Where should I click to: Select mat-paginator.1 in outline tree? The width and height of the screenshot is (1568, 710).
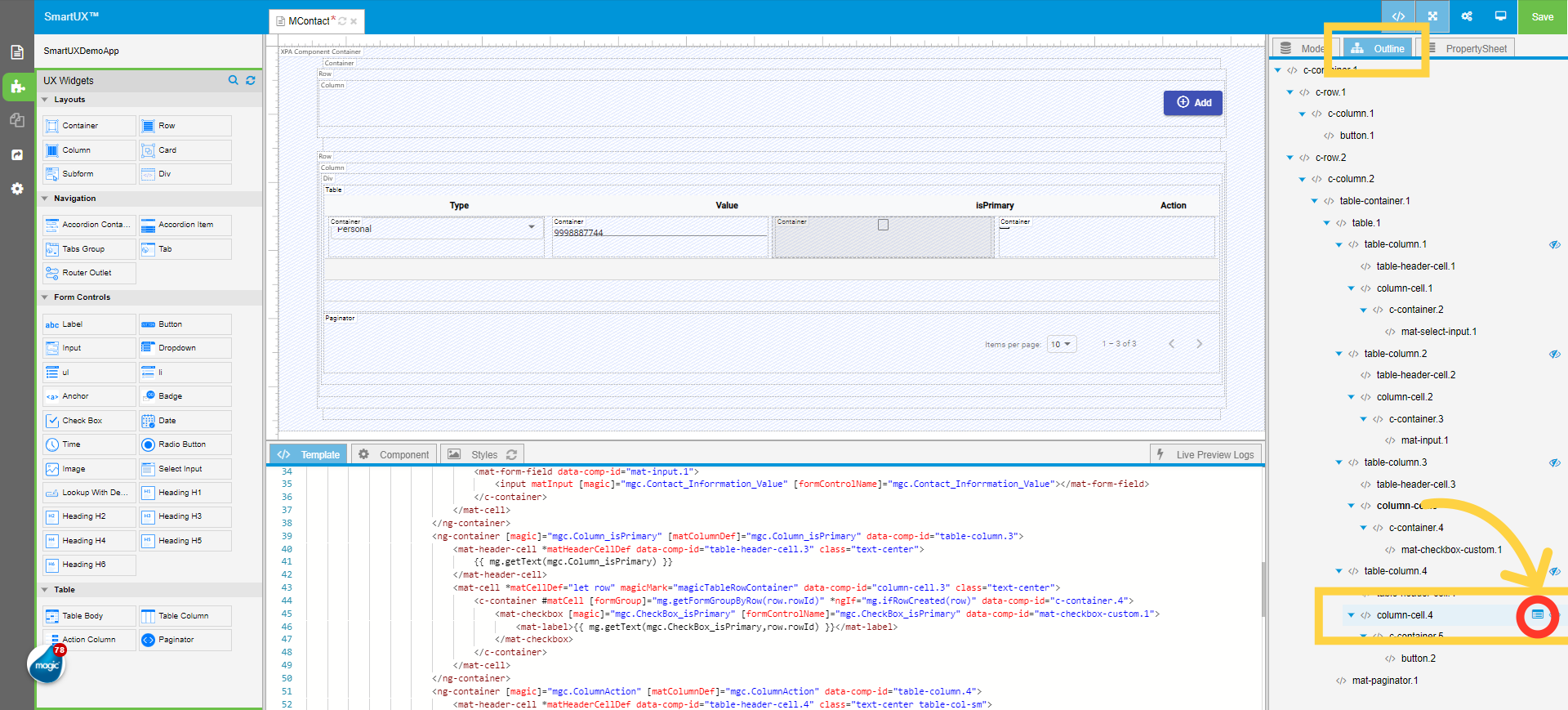[x=1385, y=681]
